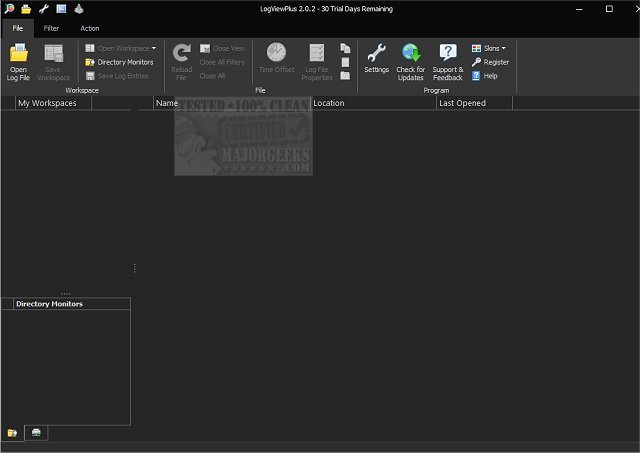Open the Time Offset tool
Viewport: 640px width, 453px height.
pyautogui.click(x=276, y=58)
